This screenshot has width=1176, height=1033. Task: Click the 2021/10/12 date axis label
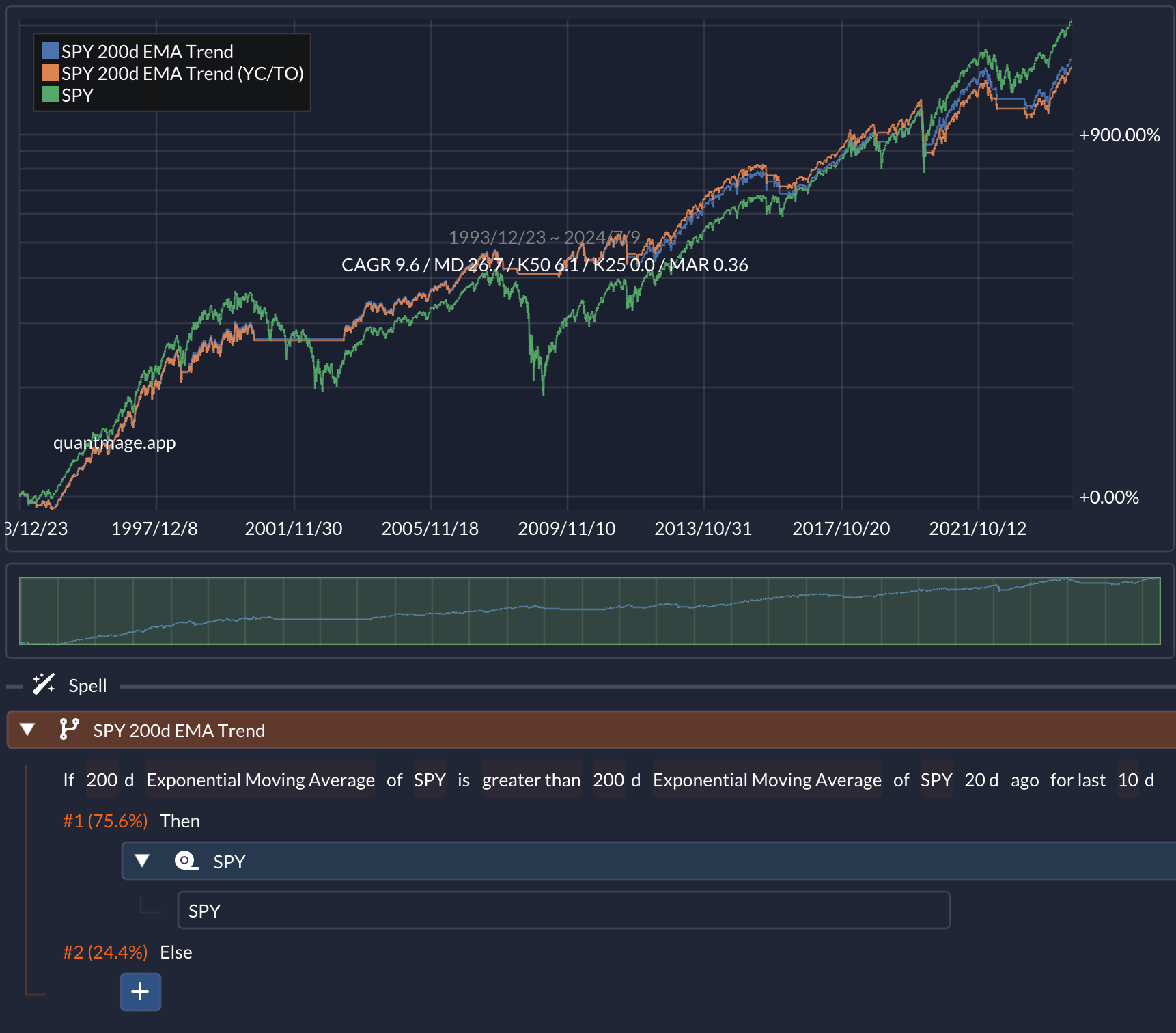[977, 528]
